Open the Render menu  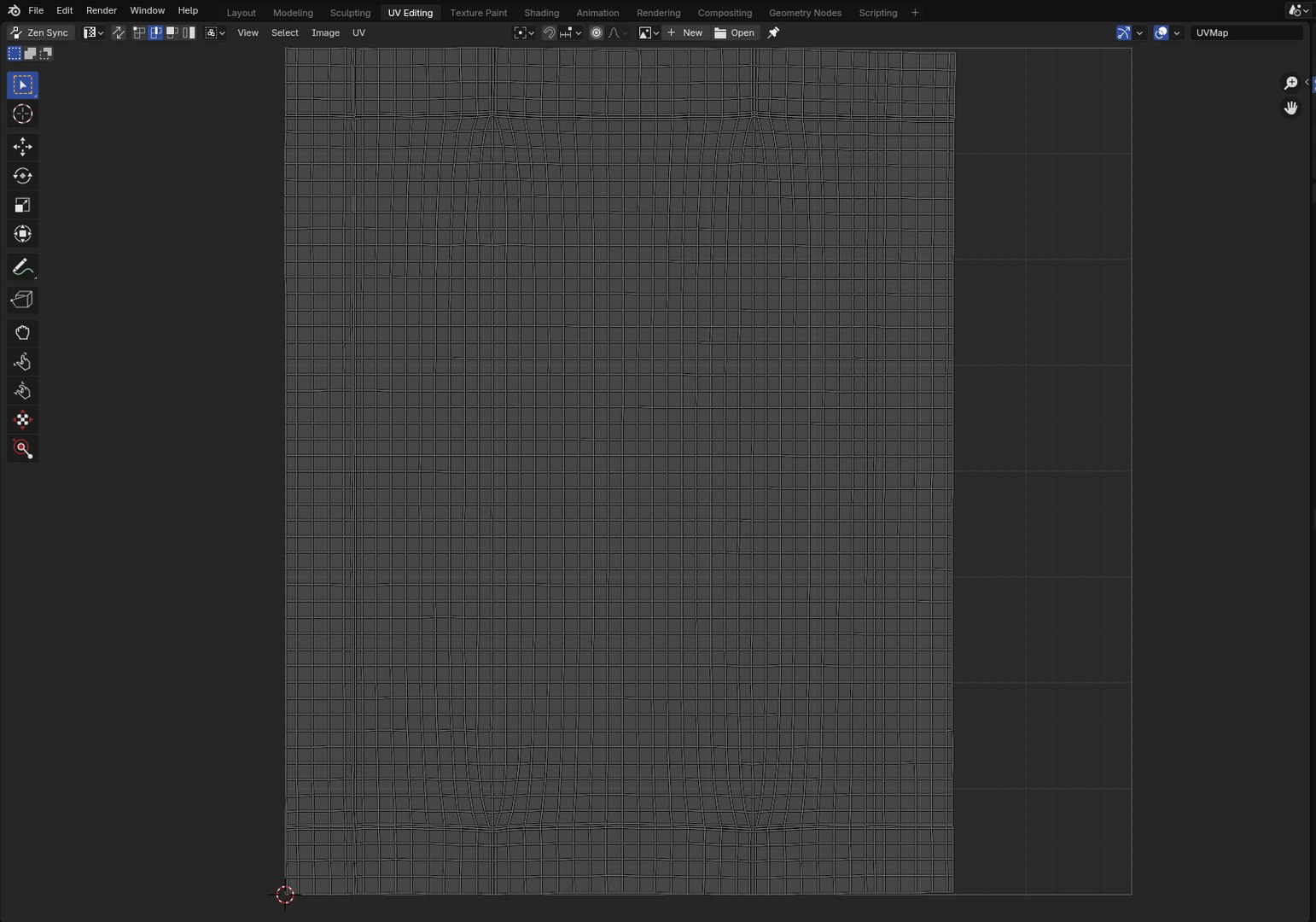[102, 10]
